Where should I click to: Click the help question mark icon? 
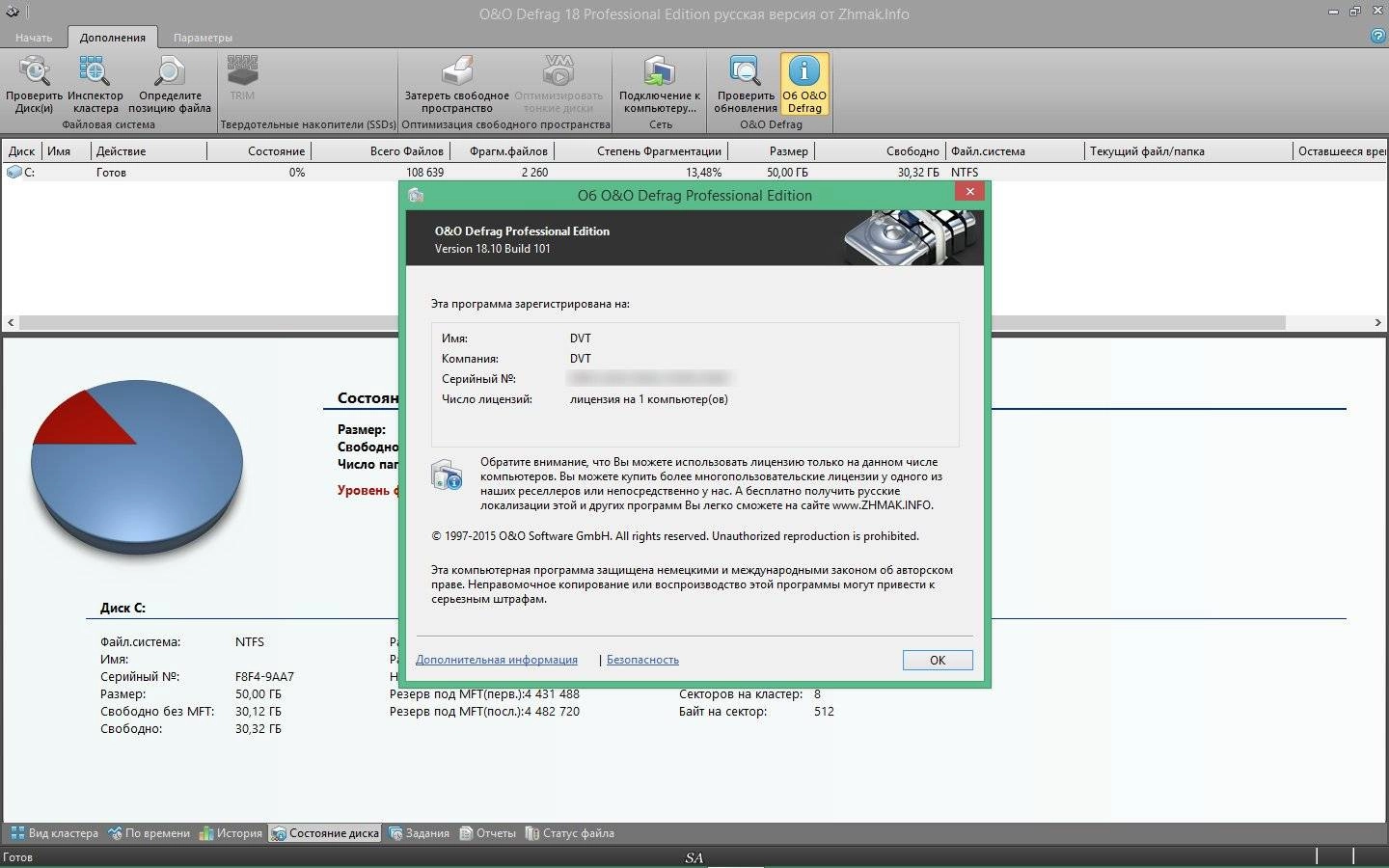[x=1377, y=36]
